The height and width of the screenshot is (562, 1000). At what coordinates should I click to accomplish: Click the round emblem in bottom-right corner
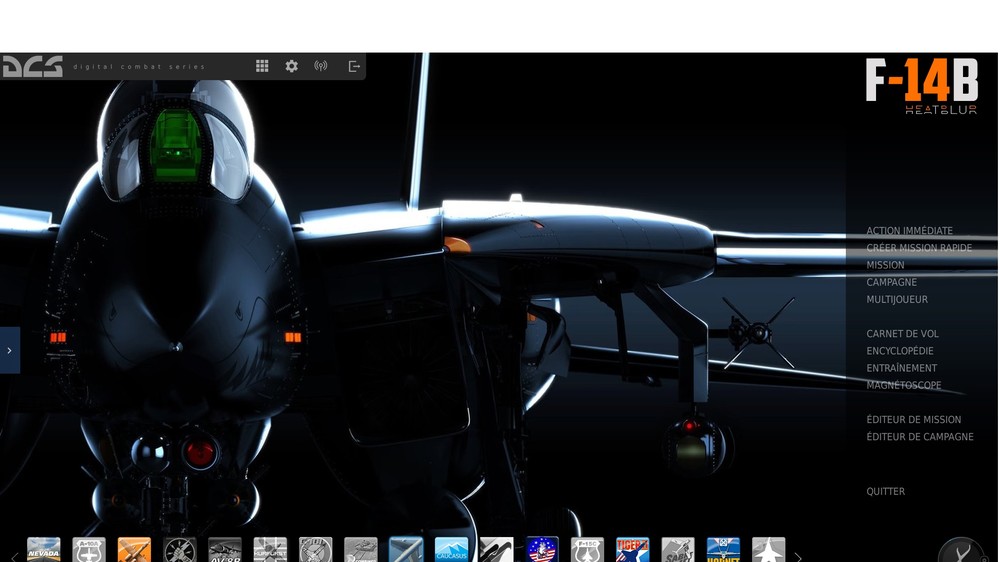[961, 551]
